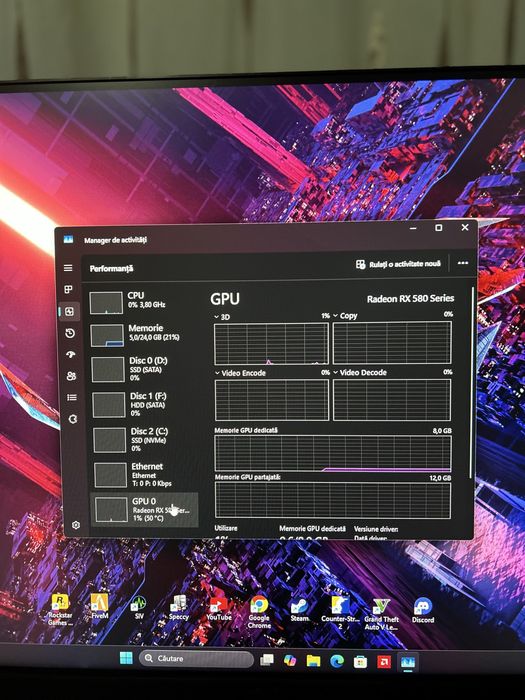Viewport: 525px width, 700px height.
Task: Open Task Manager settings gear
Action: coord(76,525)
